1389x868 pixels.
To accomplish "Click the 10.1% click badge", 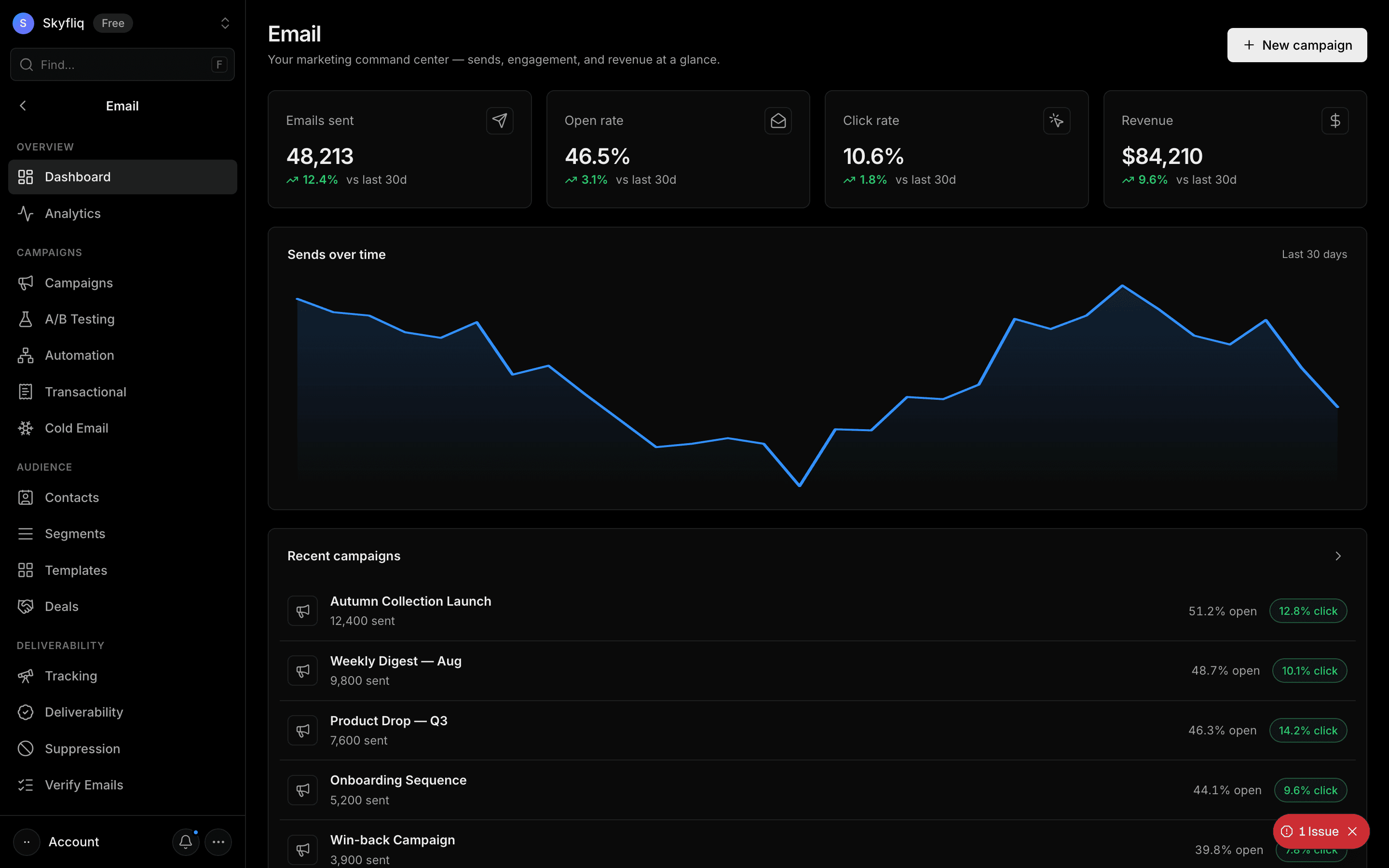I will pyautogui.click(x=1309, y=670).
